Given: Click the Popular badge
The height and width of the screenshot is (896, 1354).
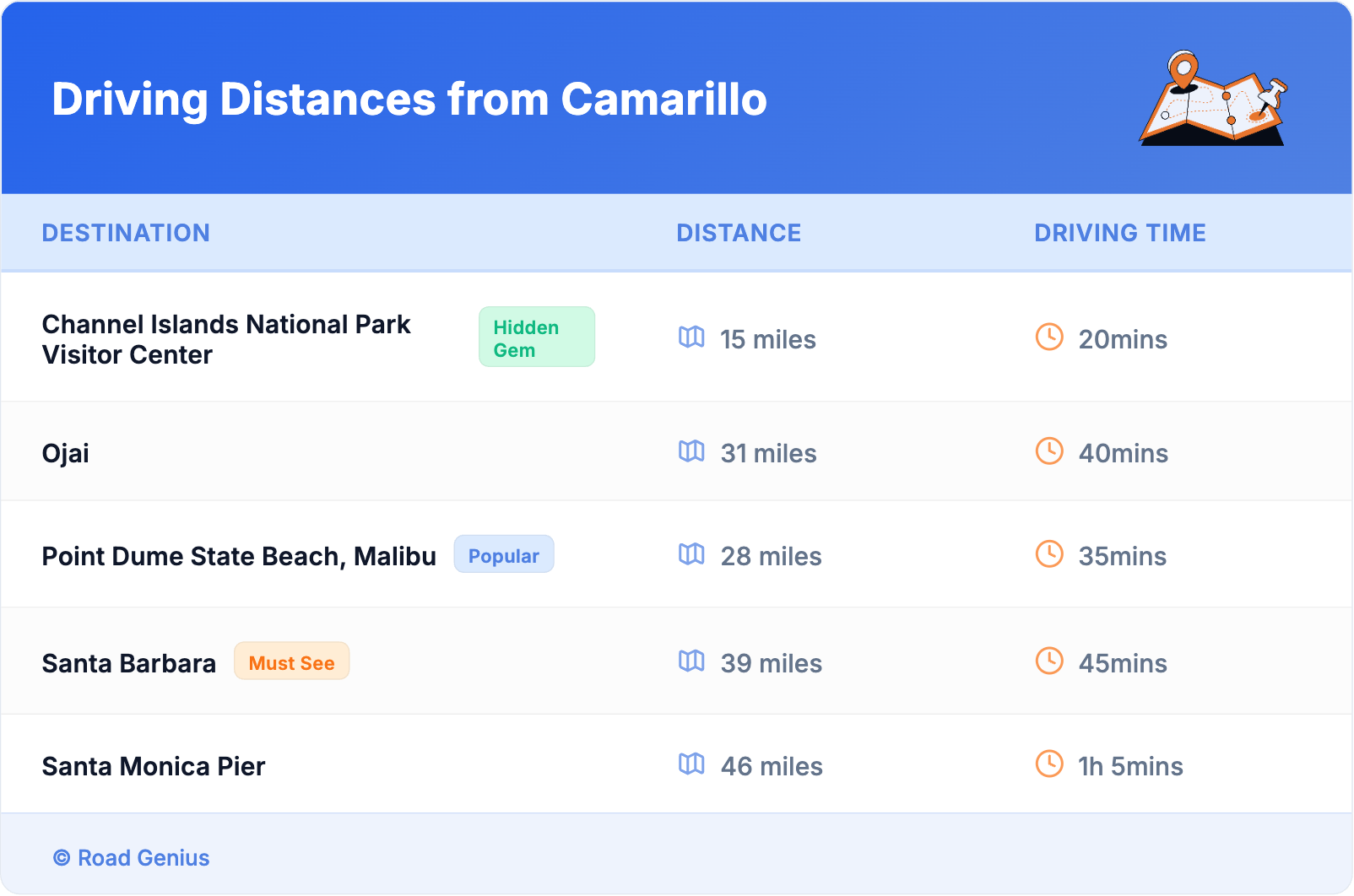Looking at the screenshot, I should [504, 555].
